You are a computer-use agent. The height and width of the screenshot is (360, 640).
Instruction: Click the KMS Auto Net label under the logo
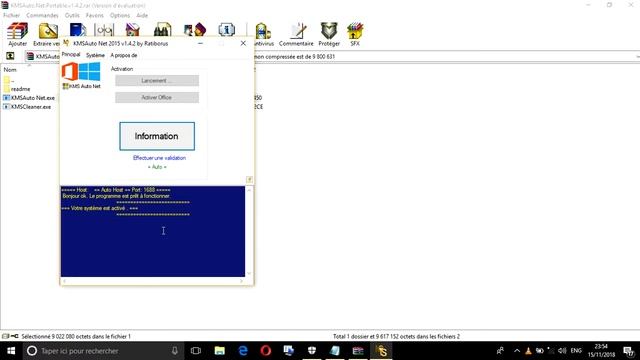[82, 86]
